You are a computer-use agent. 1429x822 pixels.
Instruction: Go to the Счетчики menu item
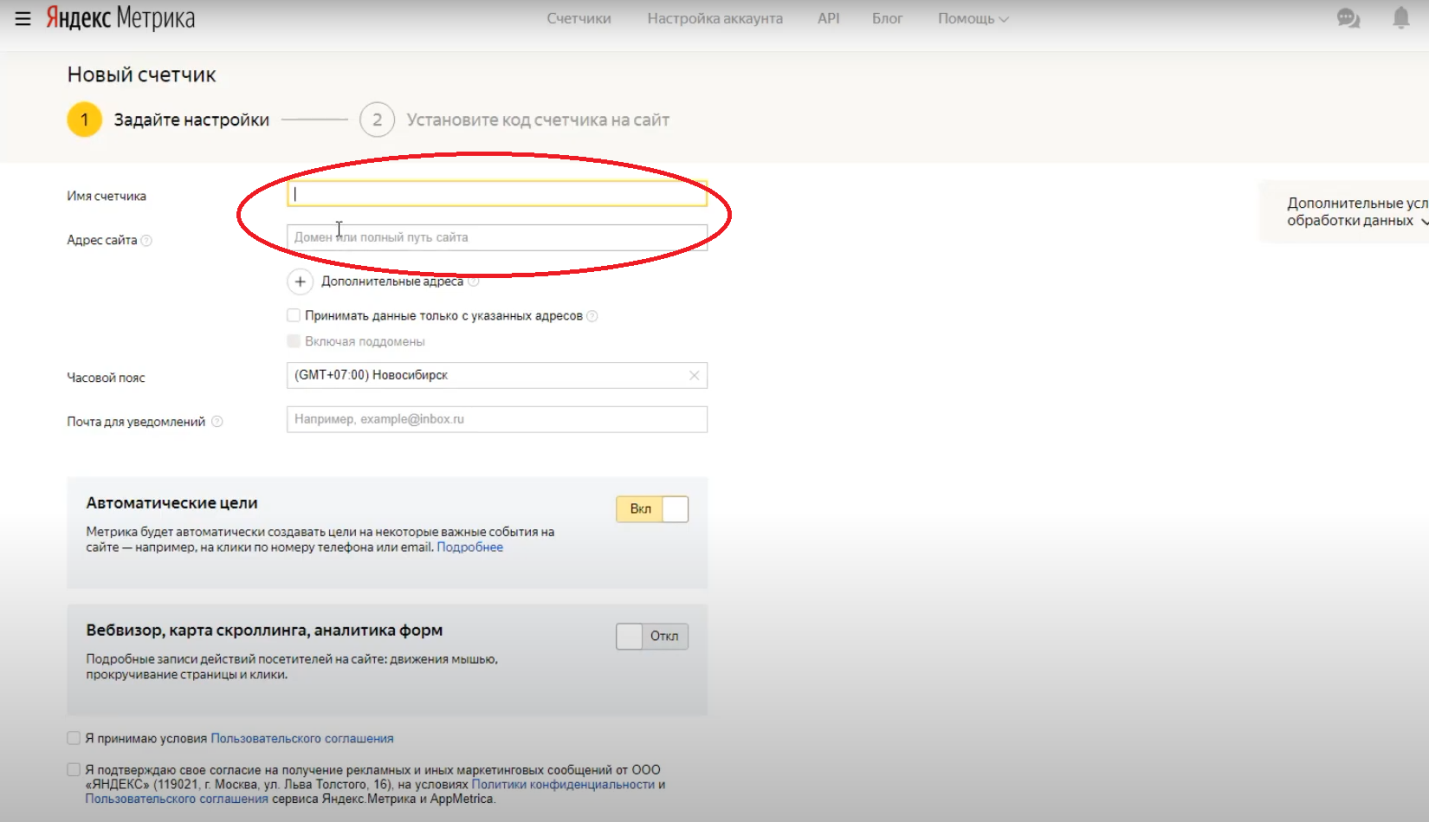click(578, 19)
